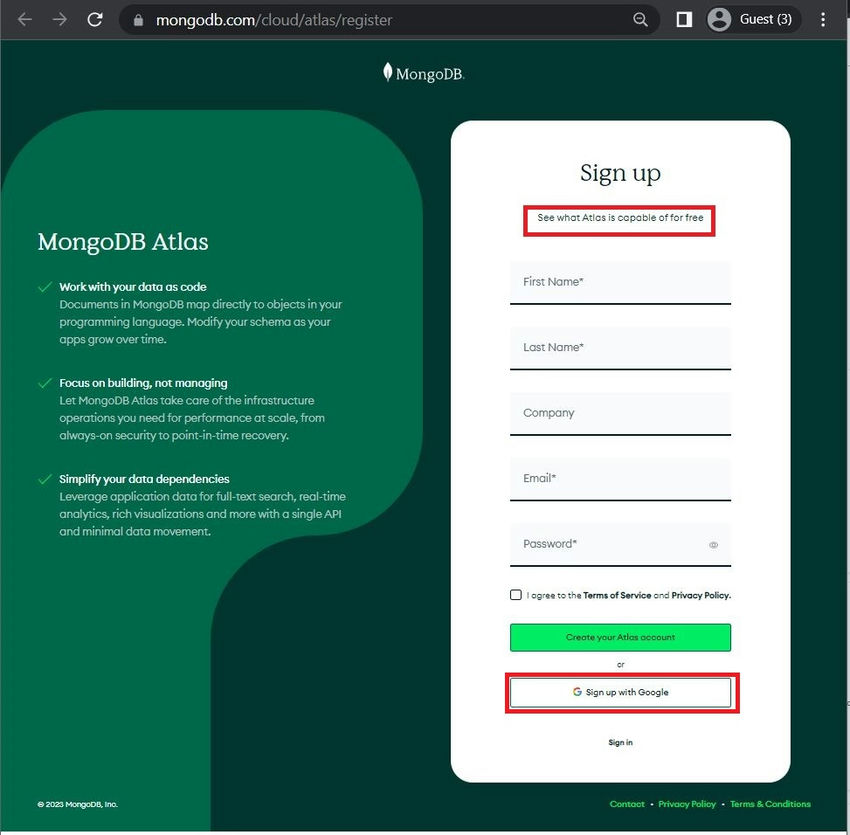Click the MongoDB leaf logo
Viewport: 850px width, 835px height.
(x=389, y=70)
